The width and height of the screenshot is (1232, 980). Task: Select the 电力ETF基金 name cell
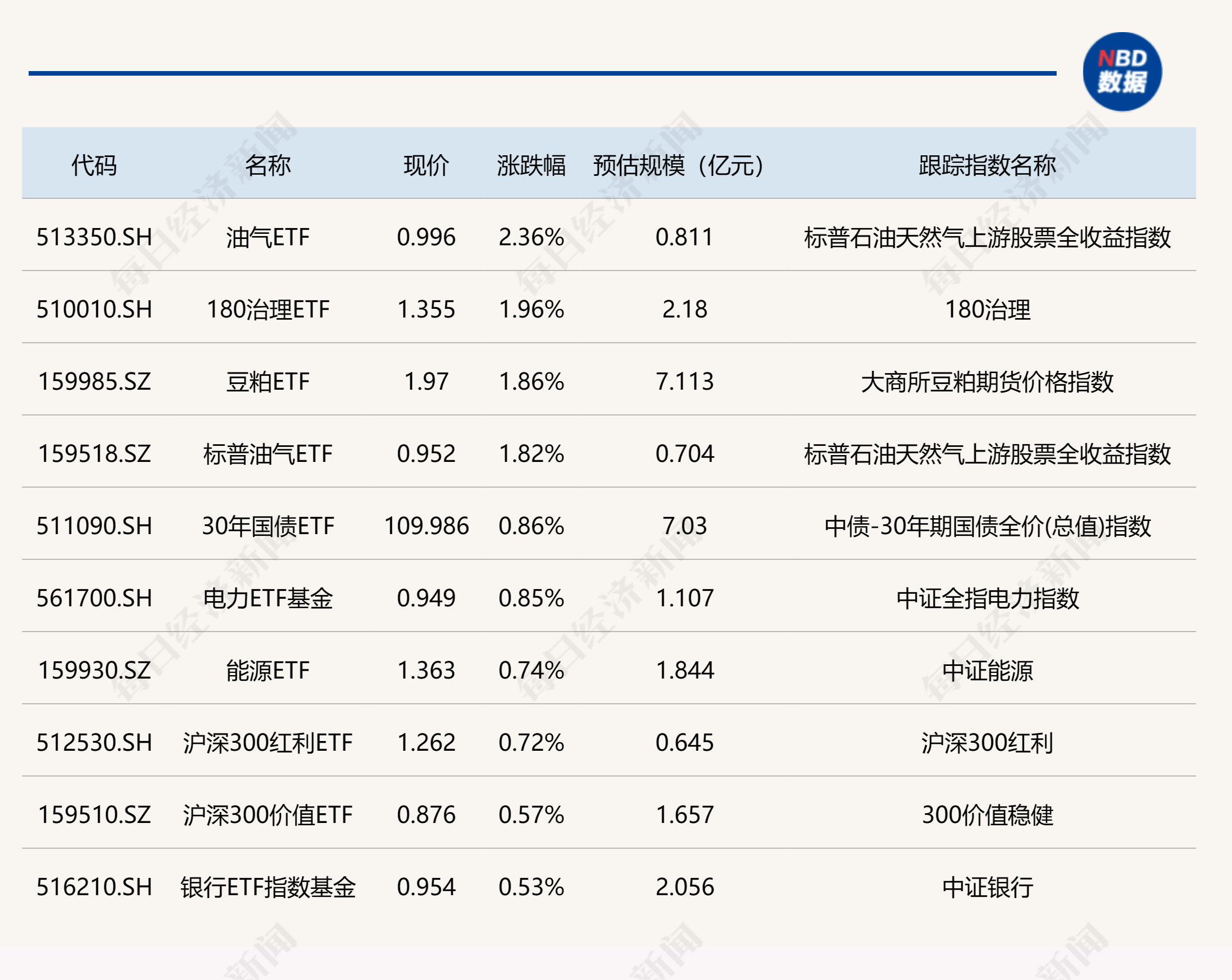[x=268, y=598]
